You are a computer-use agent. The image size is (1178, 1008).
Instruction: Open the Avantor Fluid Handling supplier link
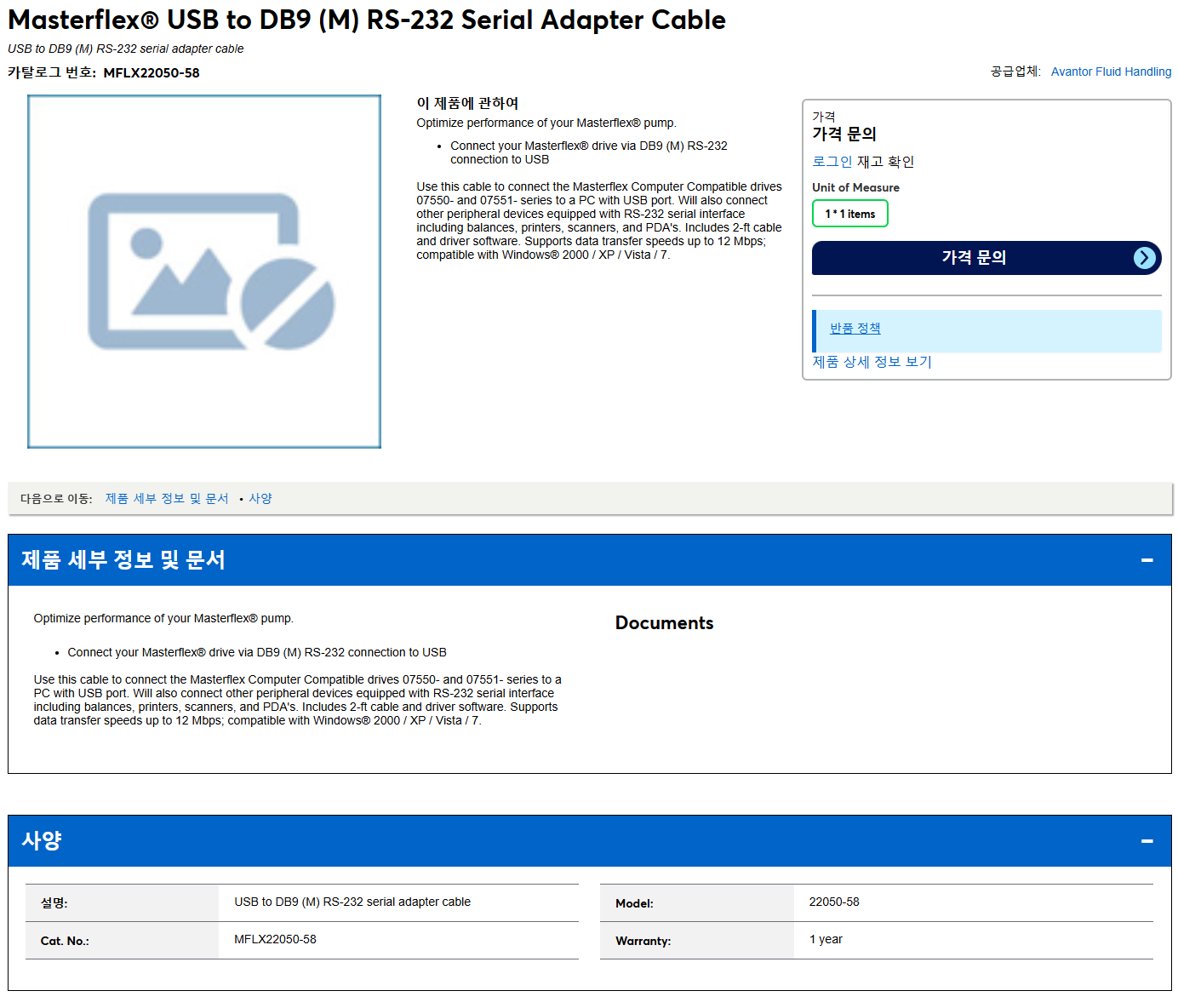(1111, 72)
